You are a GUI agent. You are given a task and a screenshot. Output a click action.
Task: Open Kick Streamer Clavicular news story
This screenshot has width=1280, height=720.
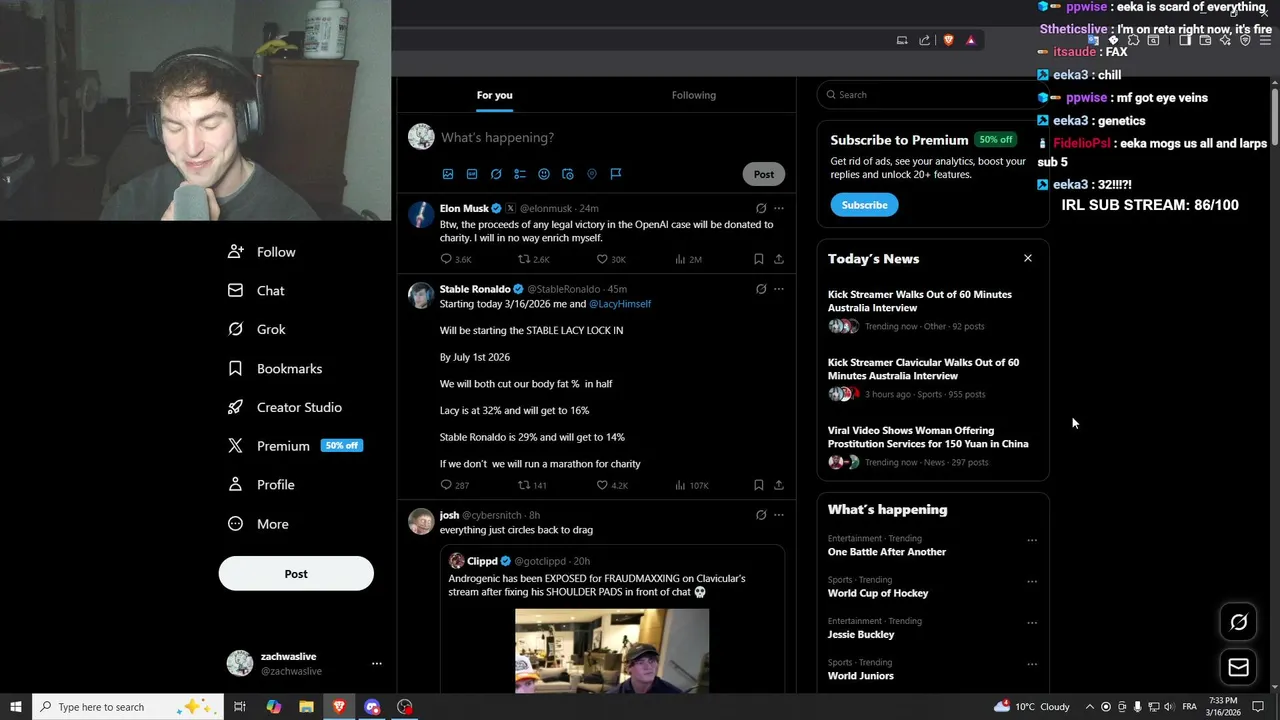[923, 369]
